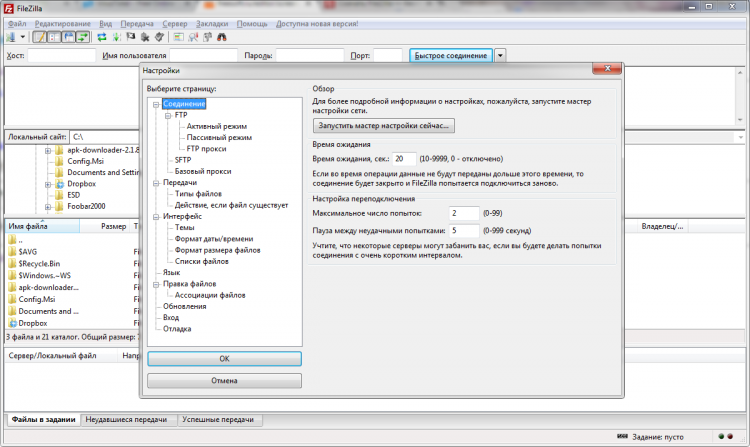750x447 pixels.
Task: Click the Порт input field
Action: click(388, 55)
